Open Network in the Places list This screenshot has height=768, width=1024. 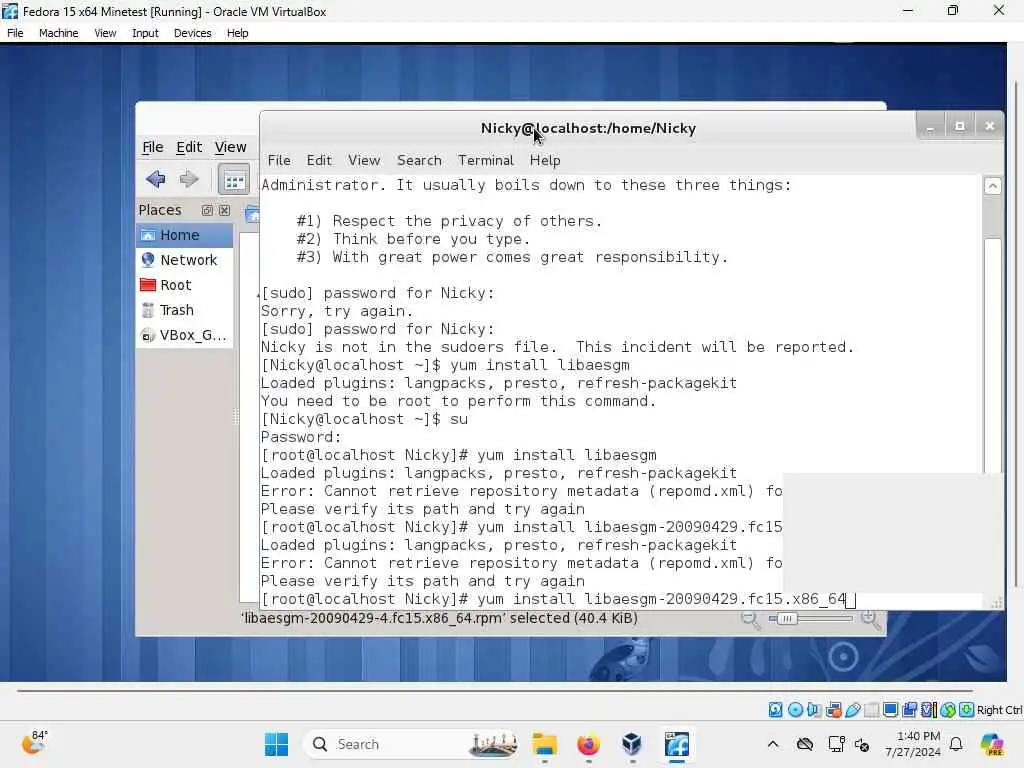click(184, 260)
